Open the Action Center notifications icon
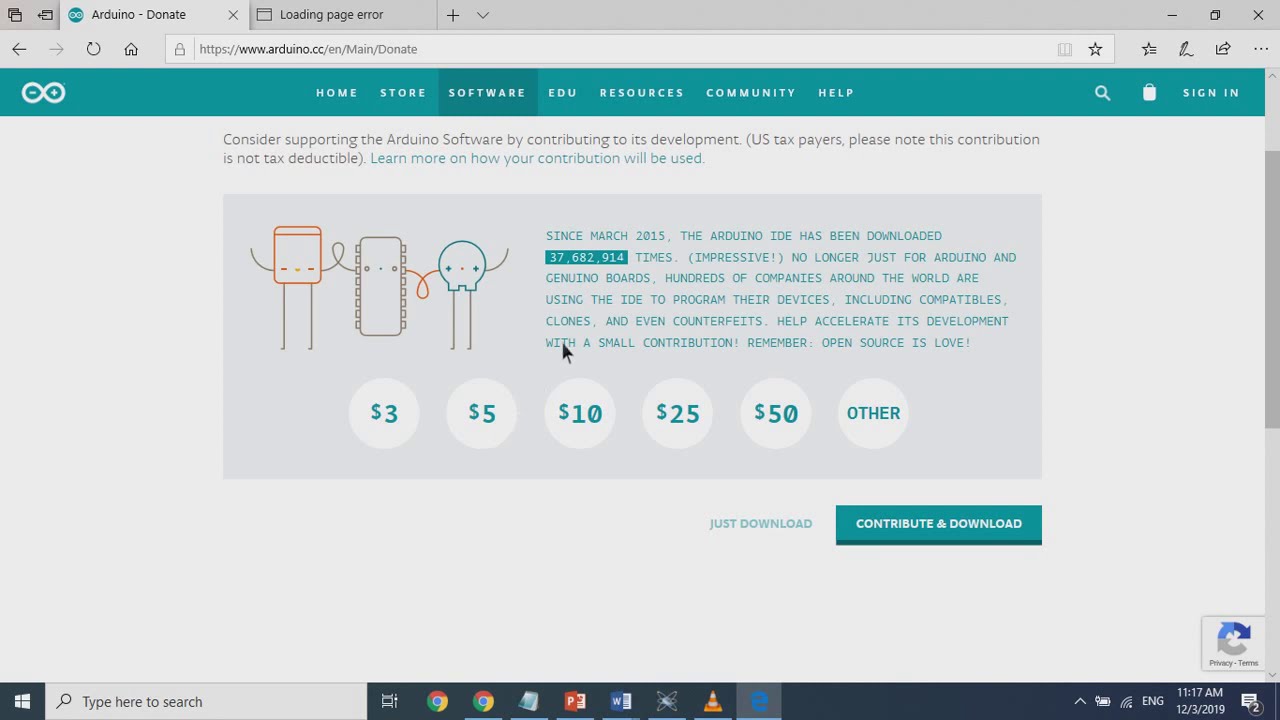The image size is (1280, 720). 1250,701
